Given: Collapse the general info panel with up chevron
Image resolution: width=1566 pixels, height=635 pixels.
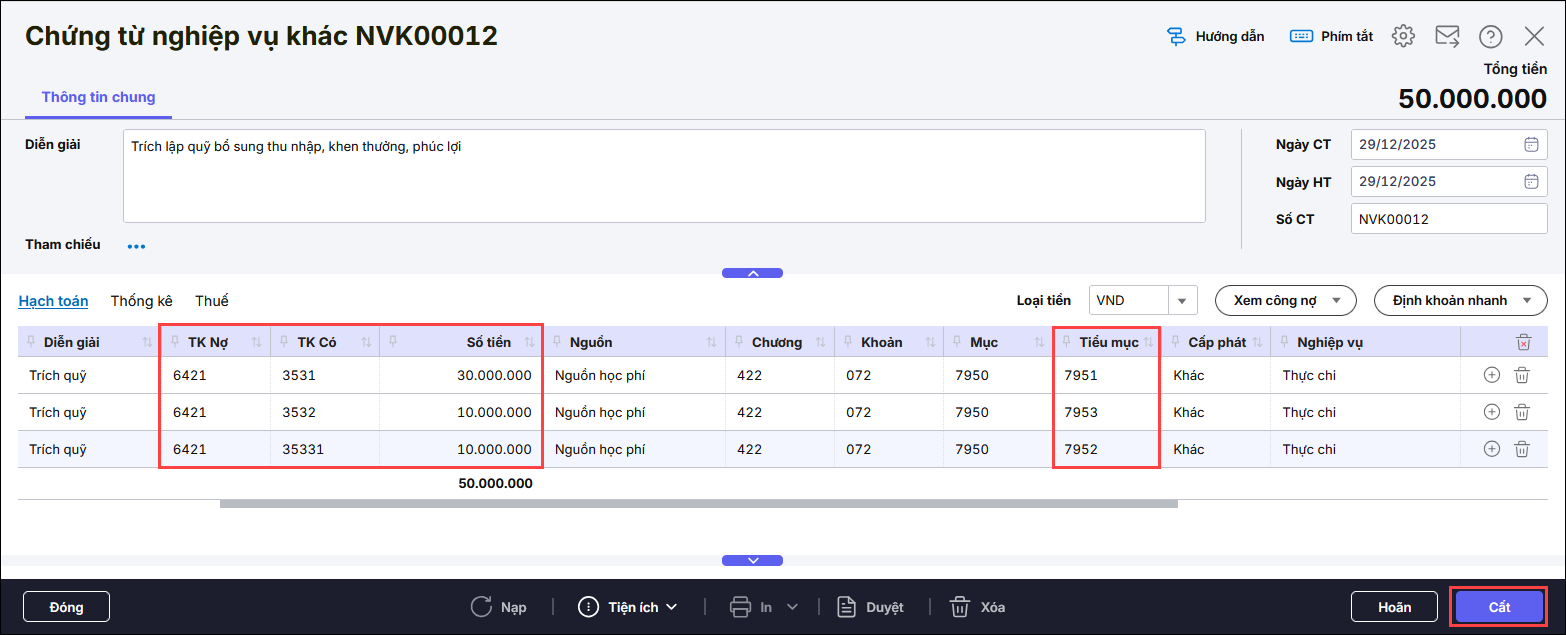Looking at the screenshot, I should click(x=752, y=273).
